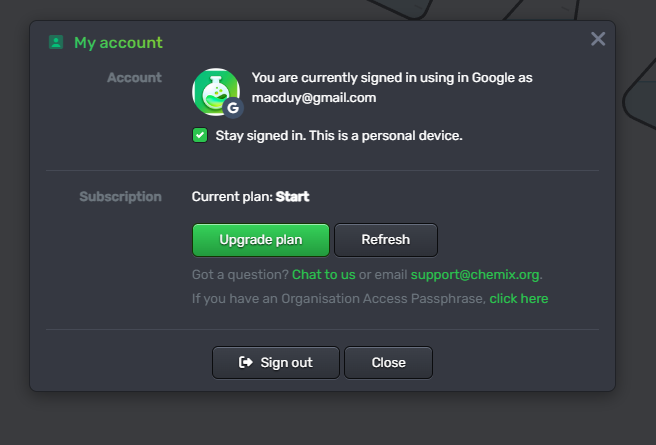
Task: Click the sign out arrow icon
Action: click(x=246, y=362)
